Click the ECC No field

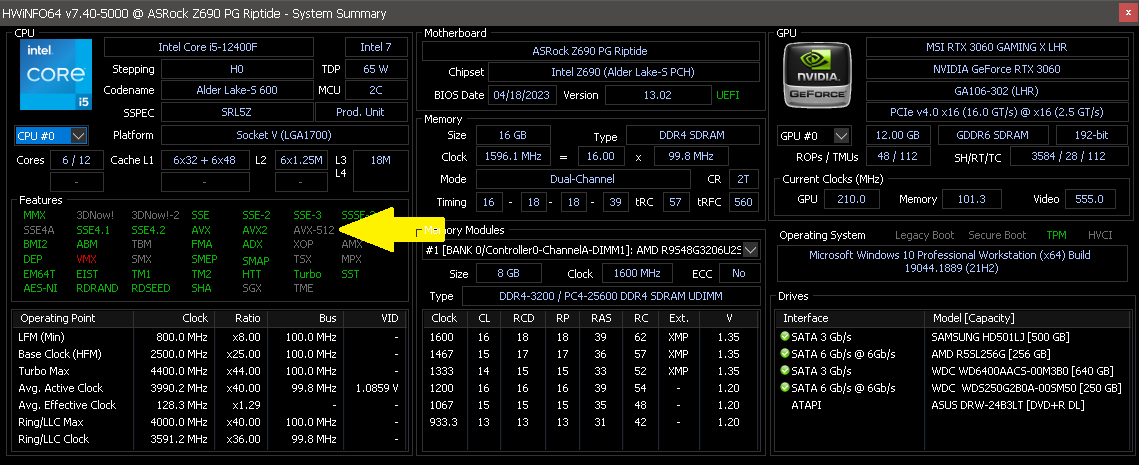739,274
